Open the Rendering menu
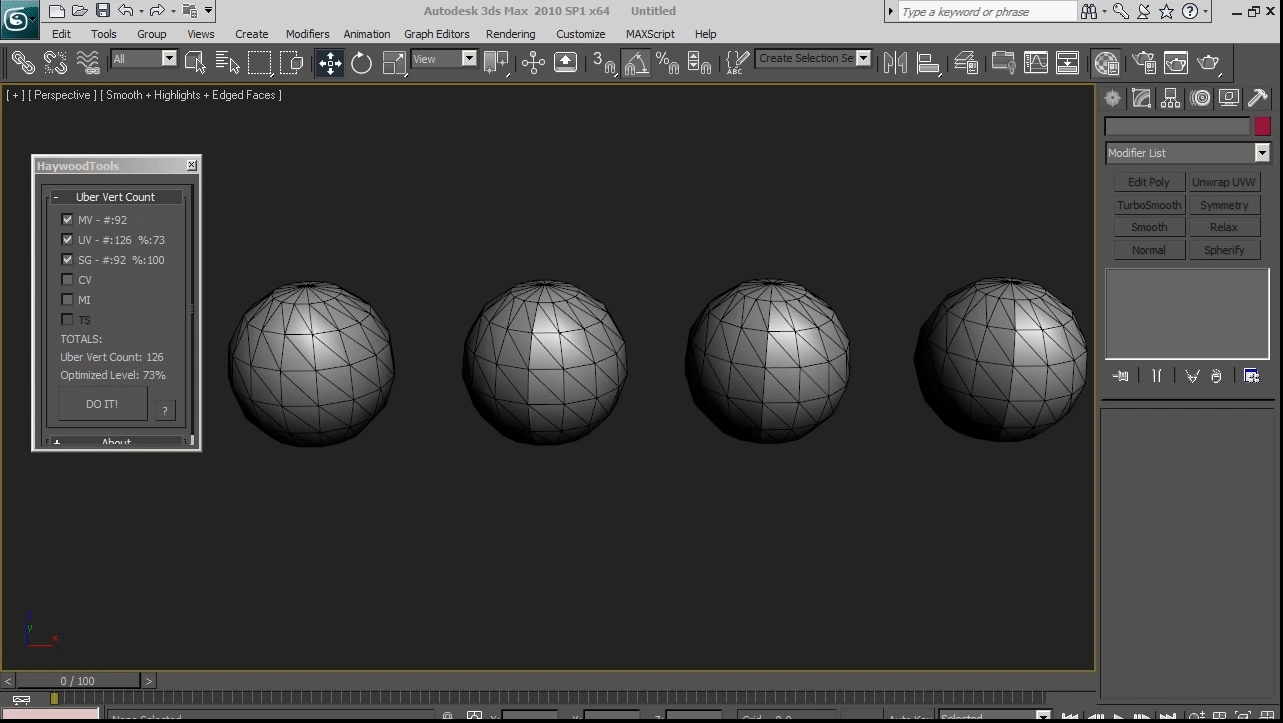Image resolution: width=1283 pixels, height=723 pixels. click(510, 34)
